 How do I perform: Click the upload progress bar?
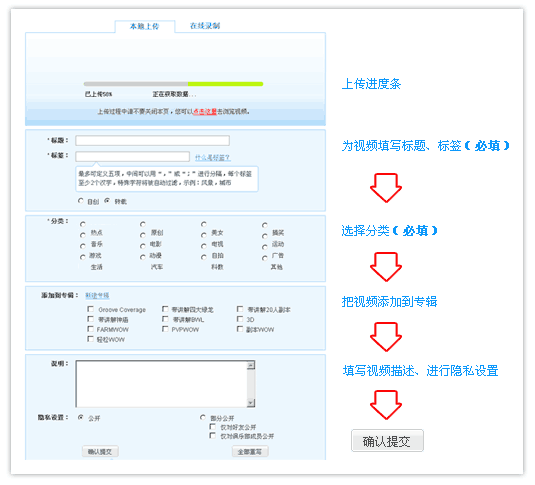point(173,84)
